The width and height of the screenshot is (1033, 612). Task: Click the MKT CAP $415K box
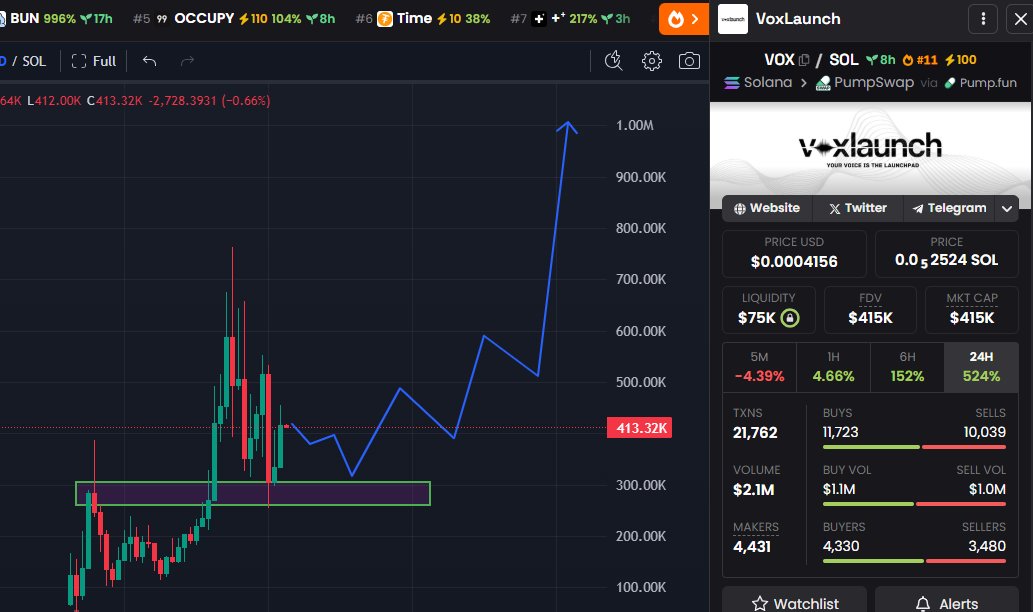coord(972,310)
